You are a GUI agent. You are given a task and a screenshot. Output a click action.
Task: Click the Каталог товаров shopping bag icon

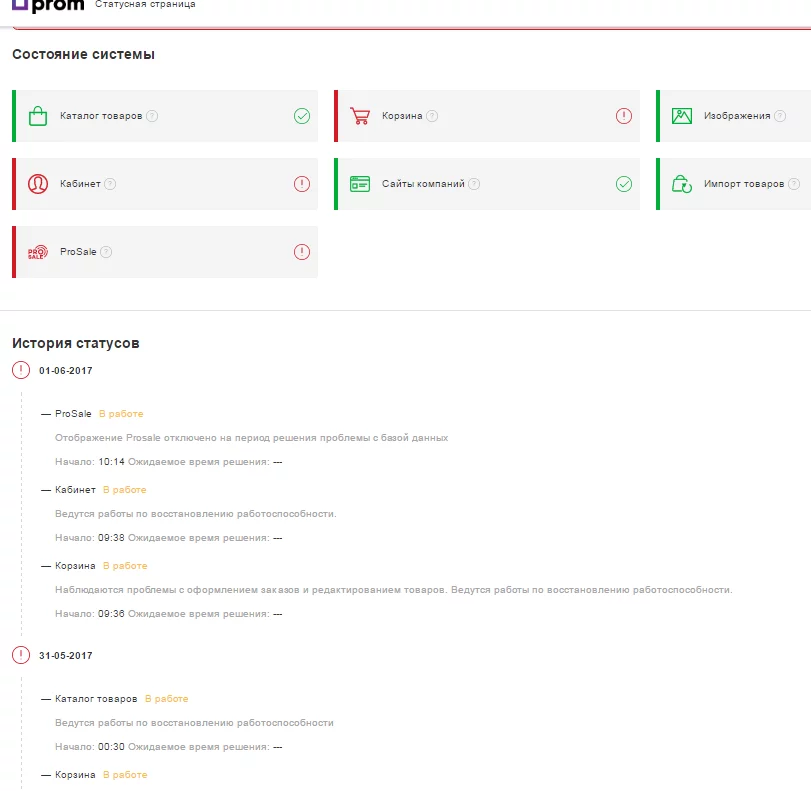click(38, 116)
